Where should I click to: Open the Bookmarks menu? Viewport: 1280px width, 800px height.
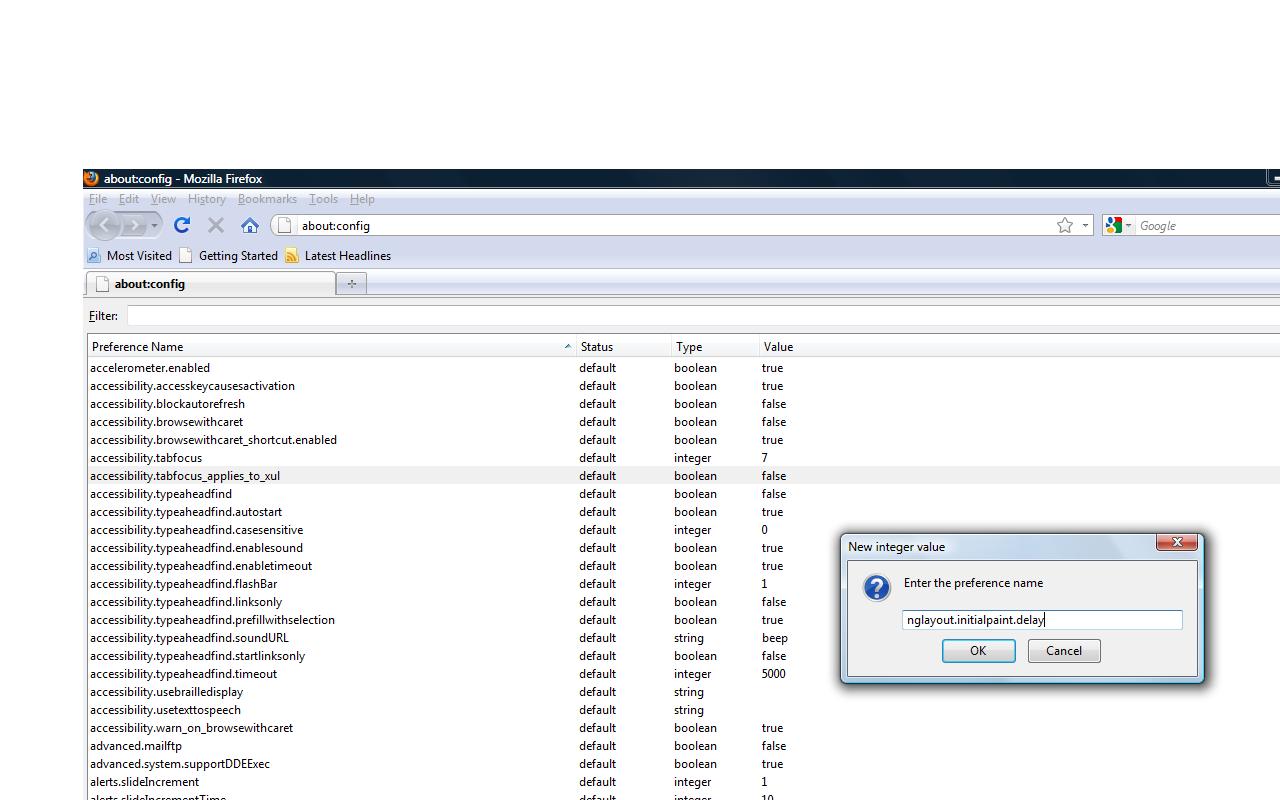(x=267, y=199)
